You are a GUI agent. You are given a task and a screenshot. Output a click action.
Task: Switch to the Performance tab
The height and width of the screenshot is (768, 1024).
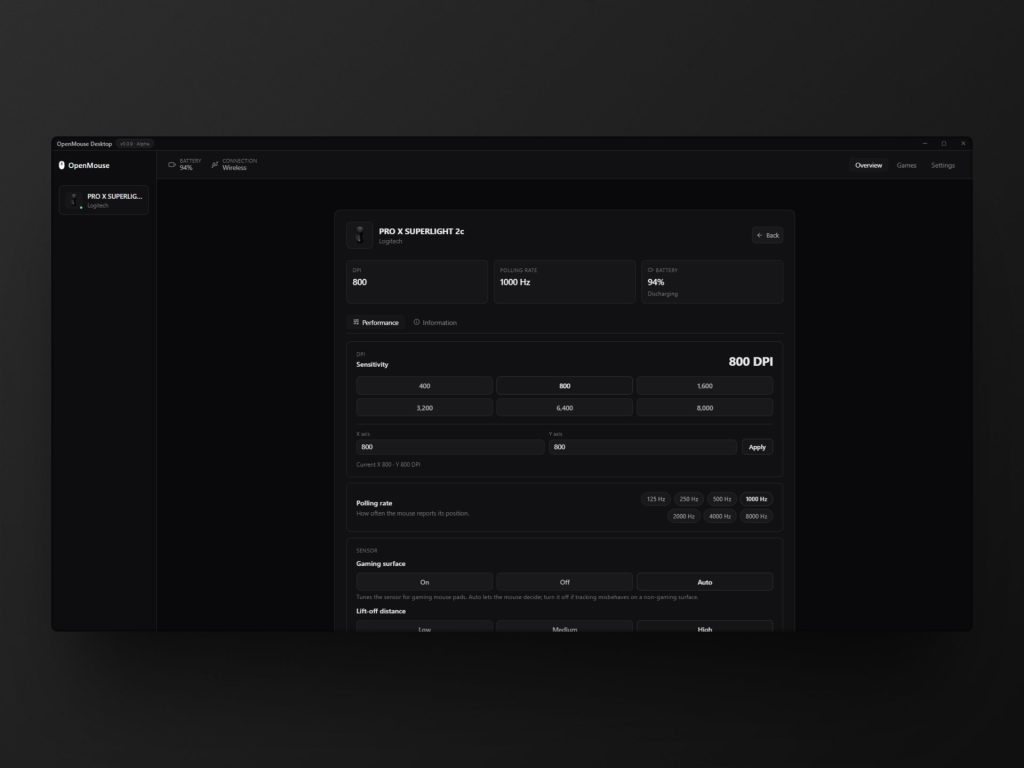[376, 322]
